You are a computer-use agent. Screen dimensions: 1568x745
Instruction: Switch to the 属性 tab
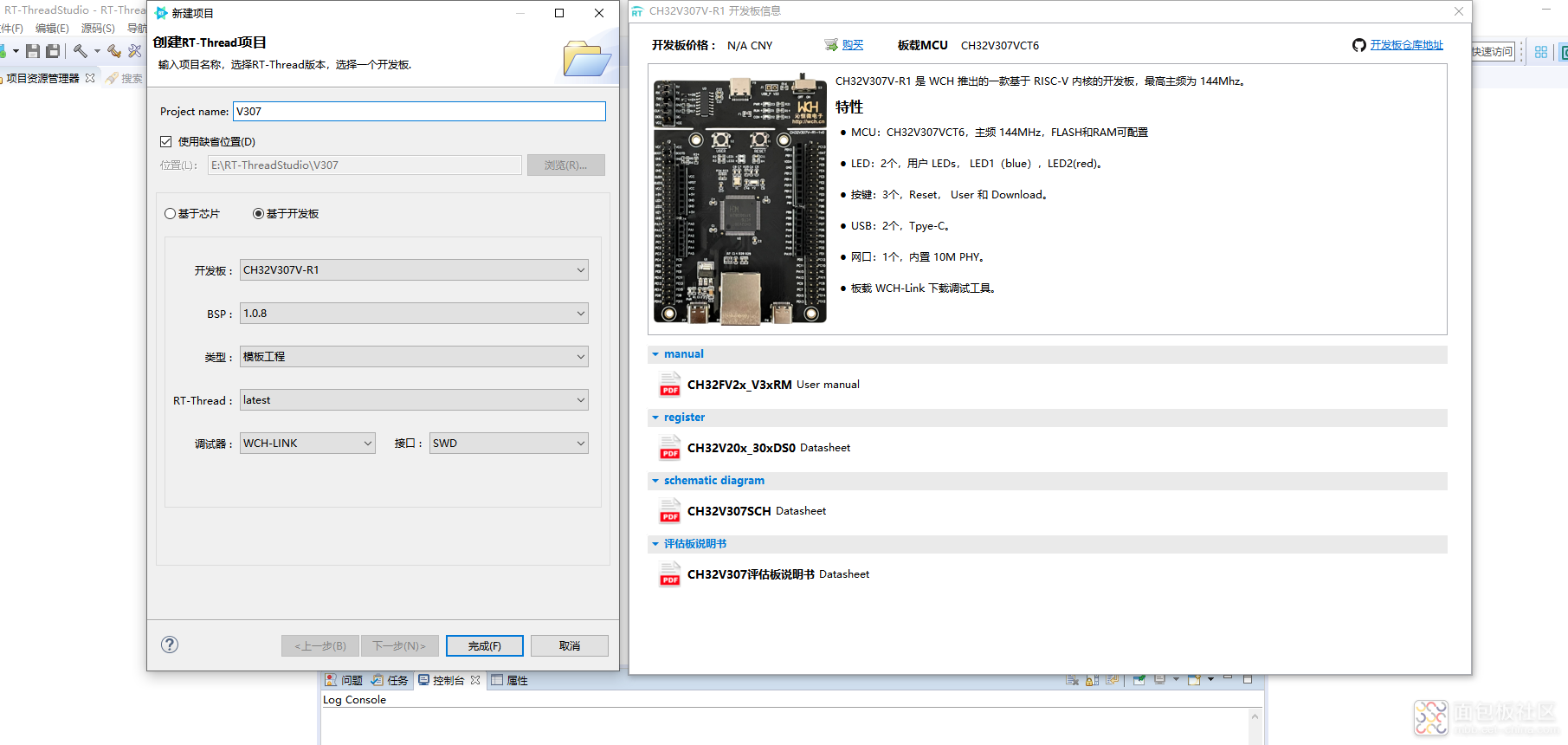[510, 680]
